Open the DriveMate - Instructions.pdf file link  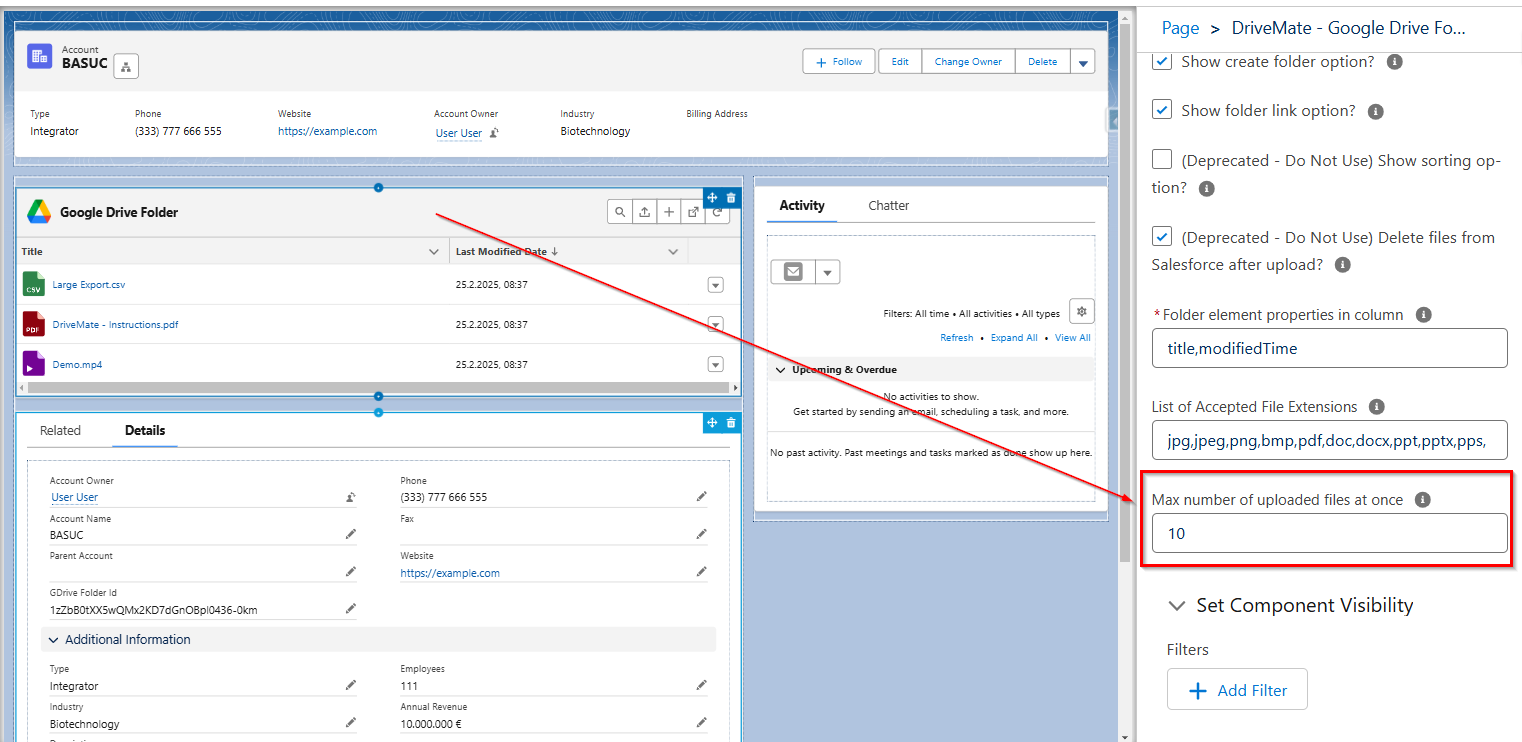pos(115,325)
